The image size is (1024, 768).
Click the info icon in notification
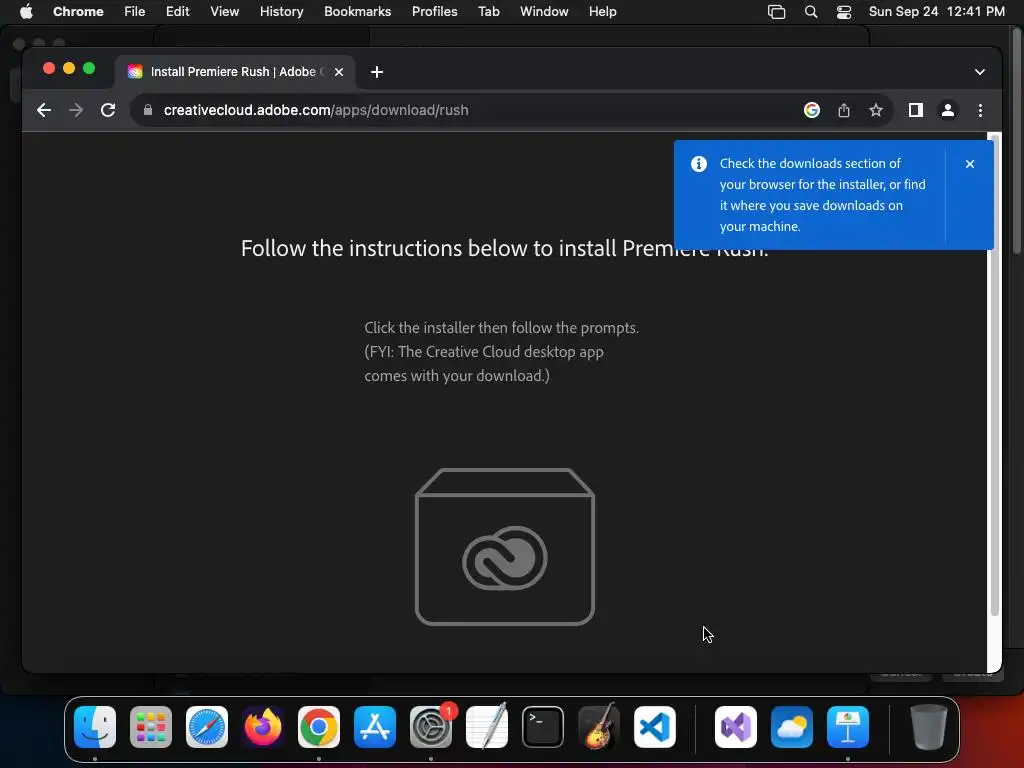tap(699, 164)
